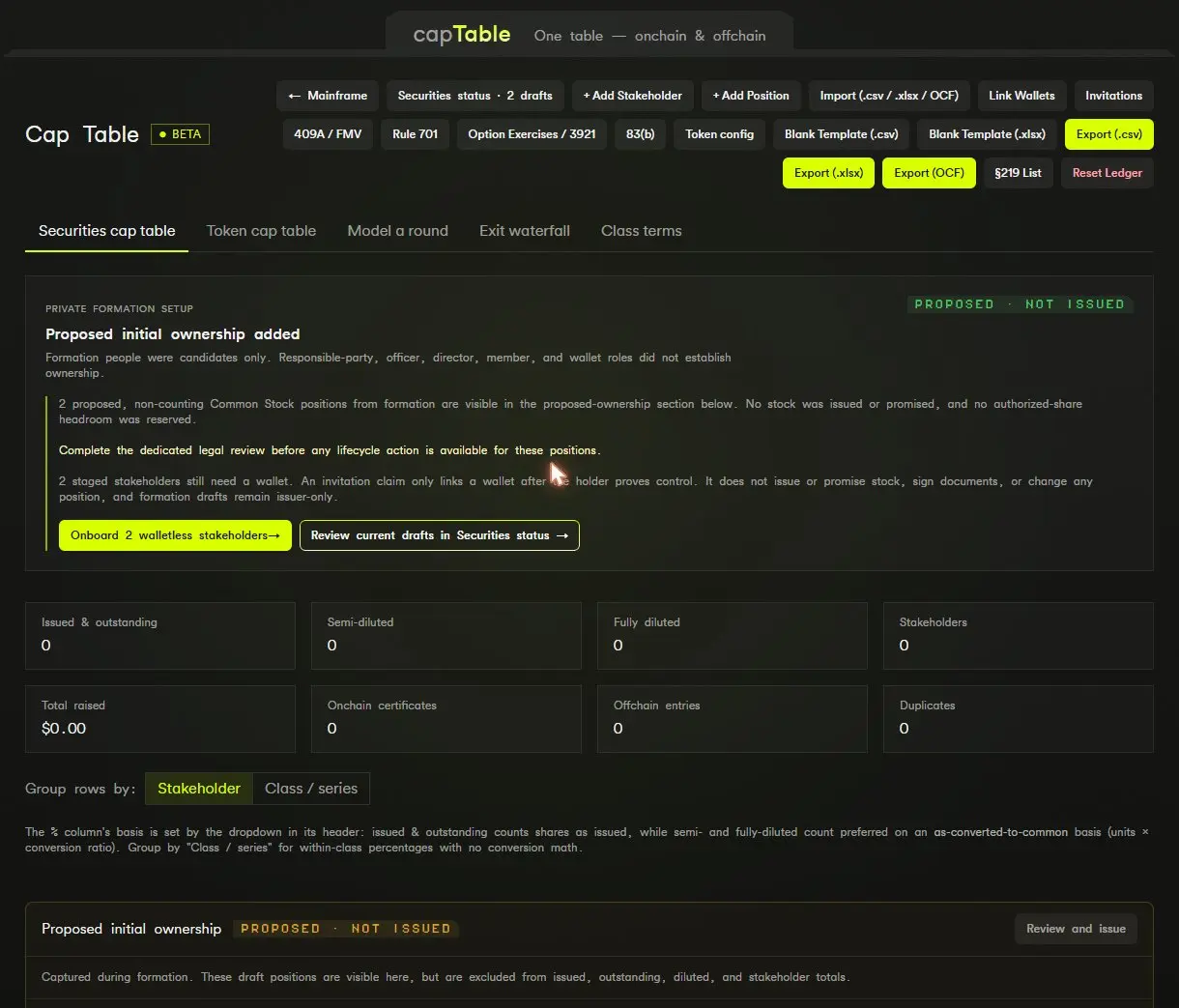Select the Fully diluted stat card
This screenshot has width=1179, height=1008.
[733, 636]
